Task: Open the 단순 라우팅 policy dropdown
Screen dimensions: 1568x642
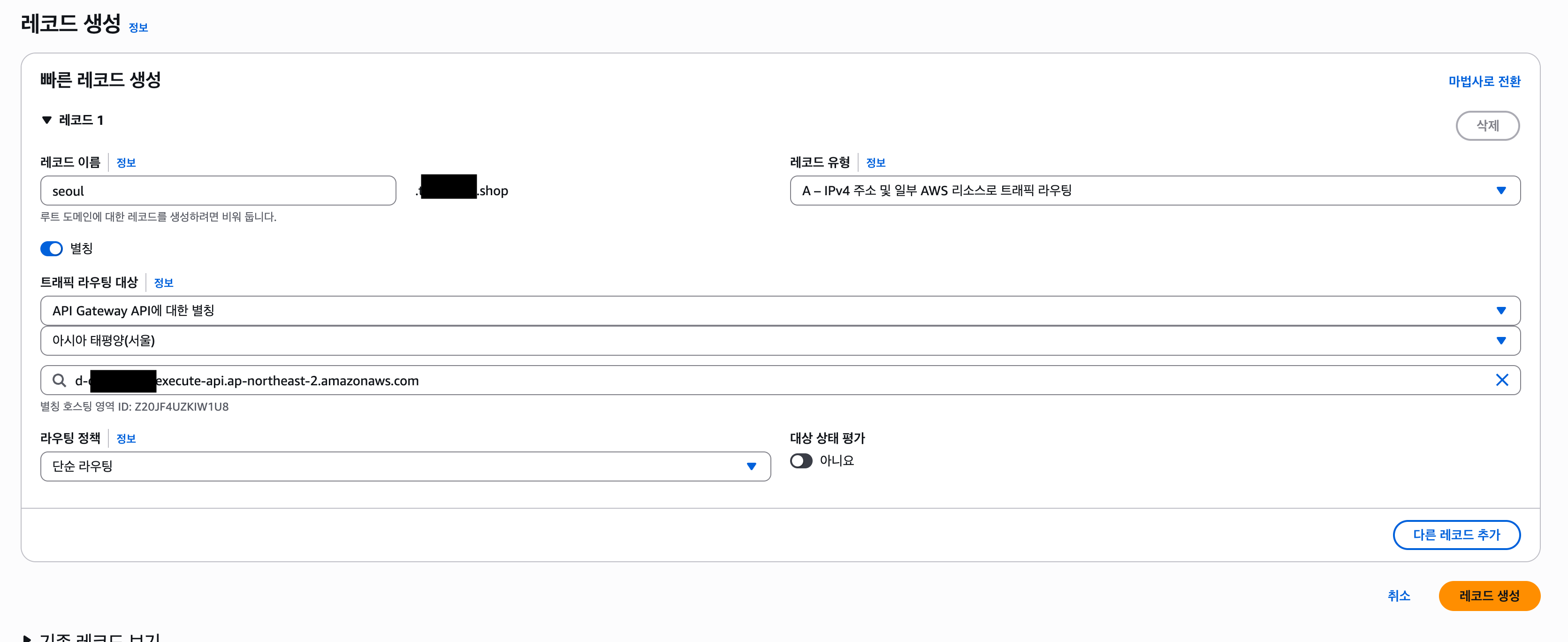Action: click(405, 466)
